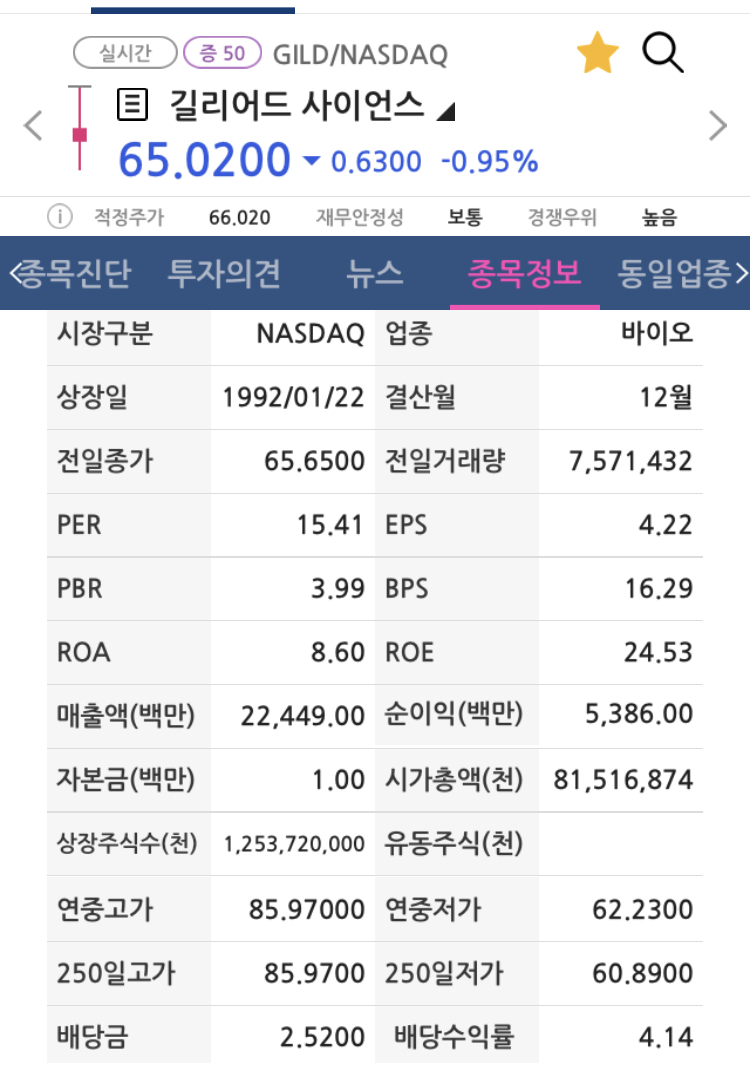Image resolution: width=750 pixels, height=1065 pixels.
Task: Select the 종목정보 tab
Action: pyautogui.click(x=524, y=273)
